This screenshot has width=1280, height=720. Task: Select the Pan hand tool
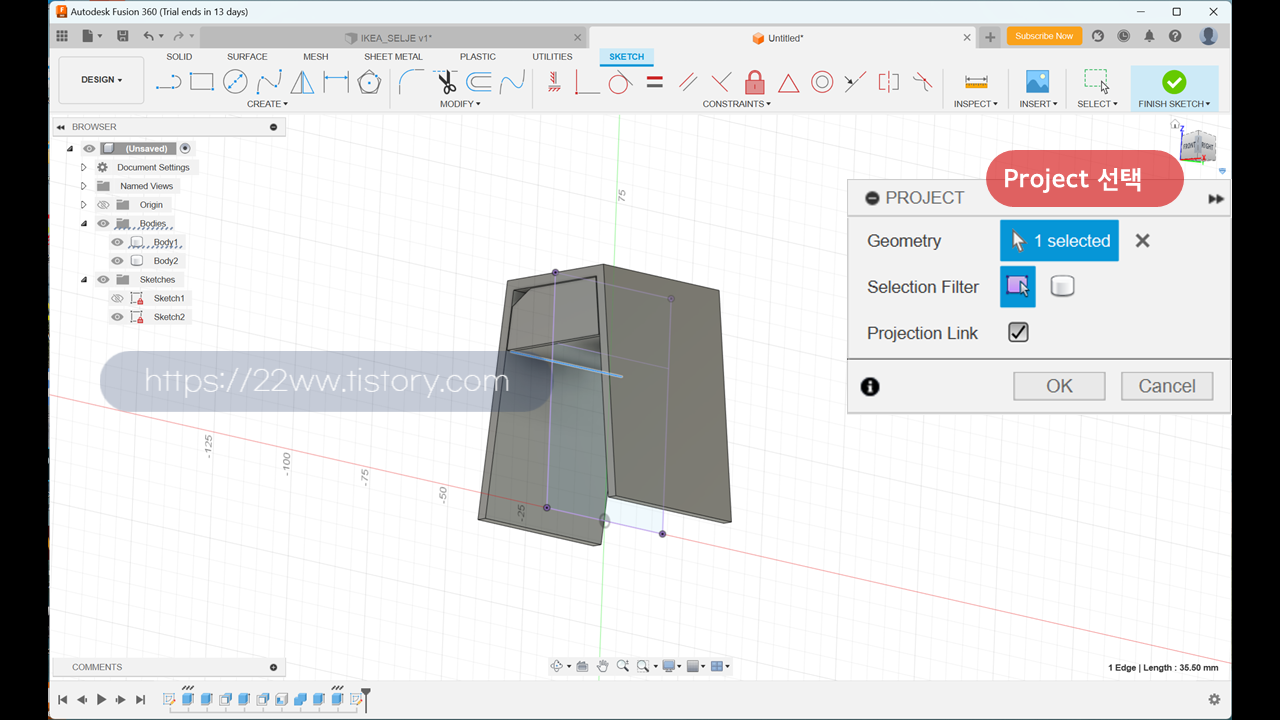(603, 666)
